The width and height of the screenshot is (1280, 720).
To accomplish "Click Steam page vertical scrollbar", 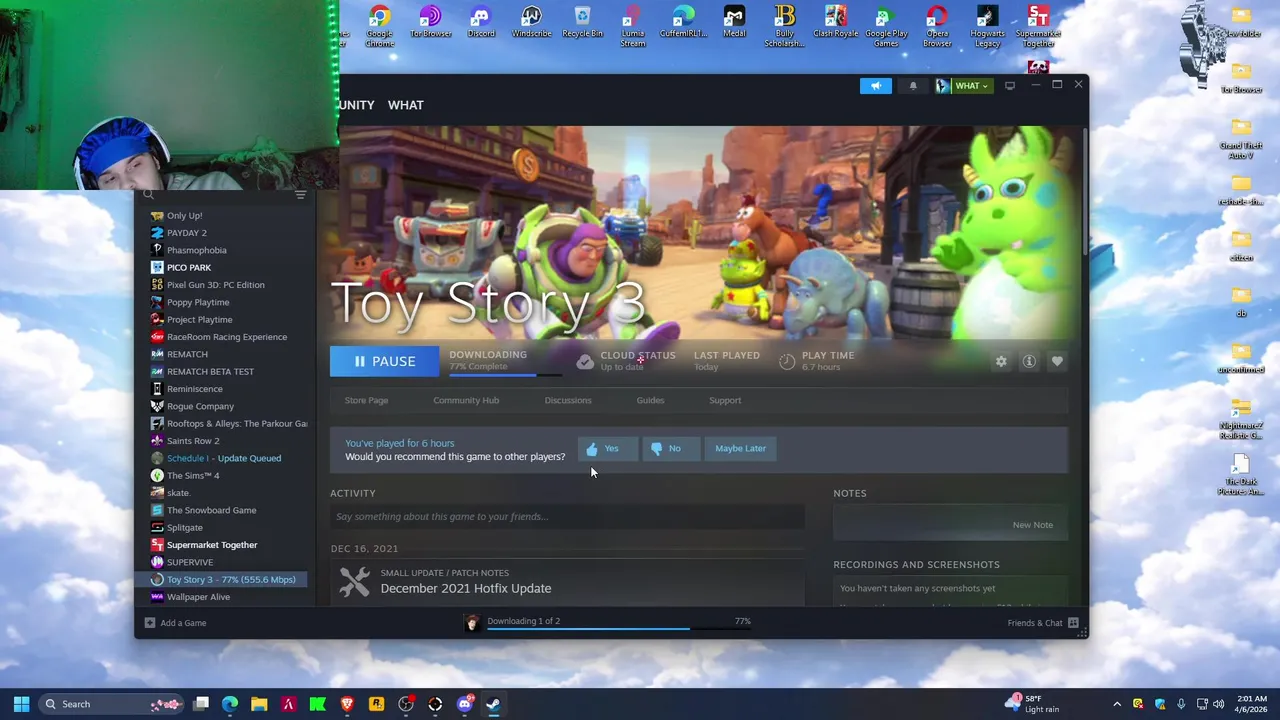I will [1084, 190].
